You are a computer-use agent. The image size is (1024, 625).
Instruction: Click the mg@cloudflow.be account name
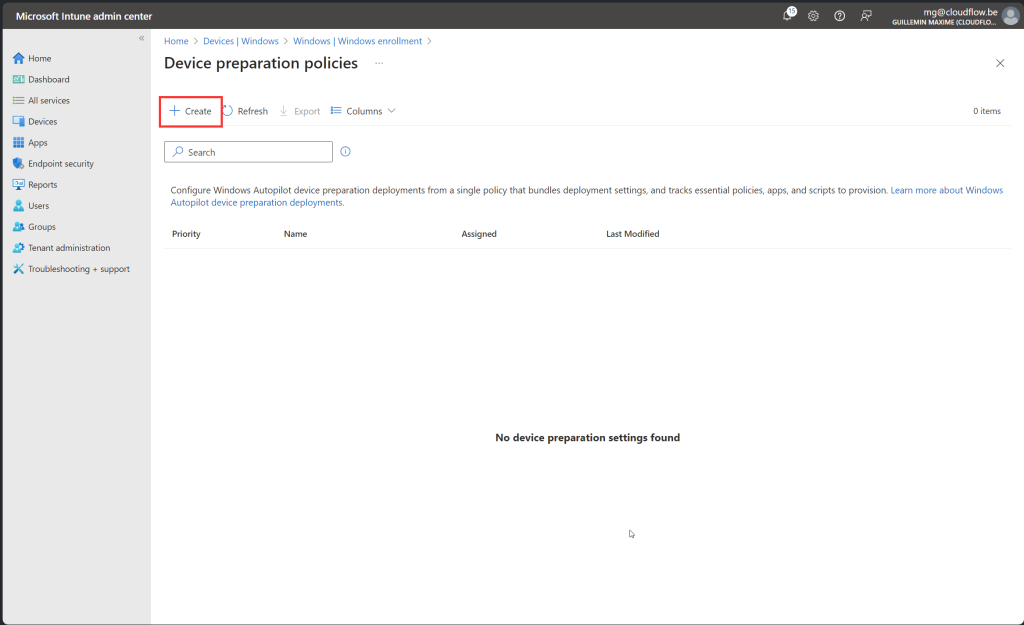pyautogui.click(x=960, y=12)
